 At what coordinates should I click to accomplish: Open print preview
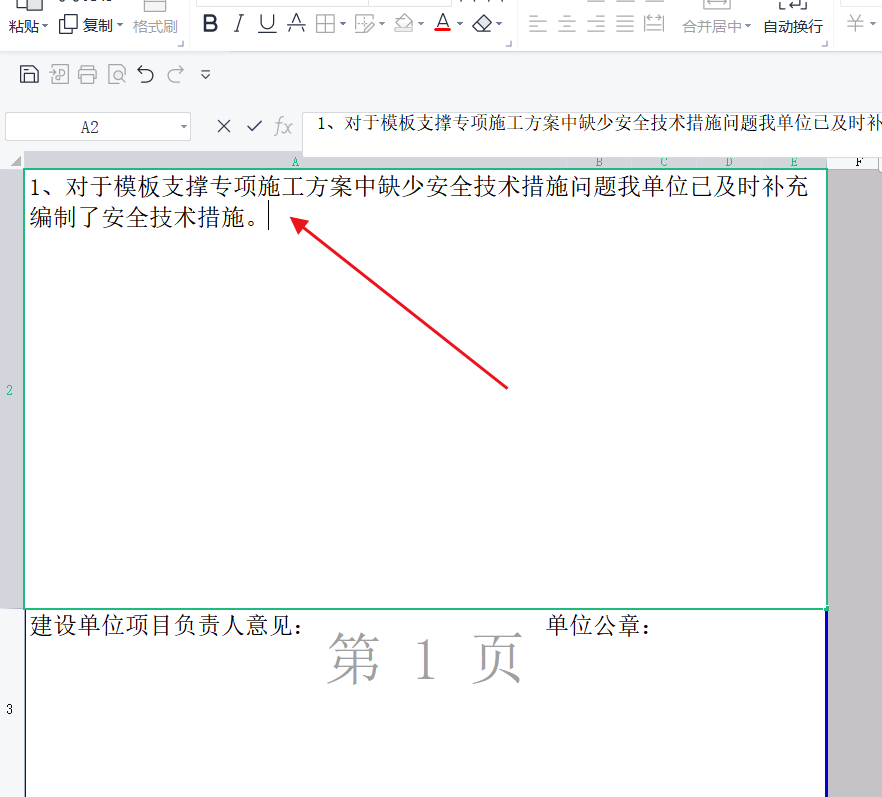[x=117, y=74]
